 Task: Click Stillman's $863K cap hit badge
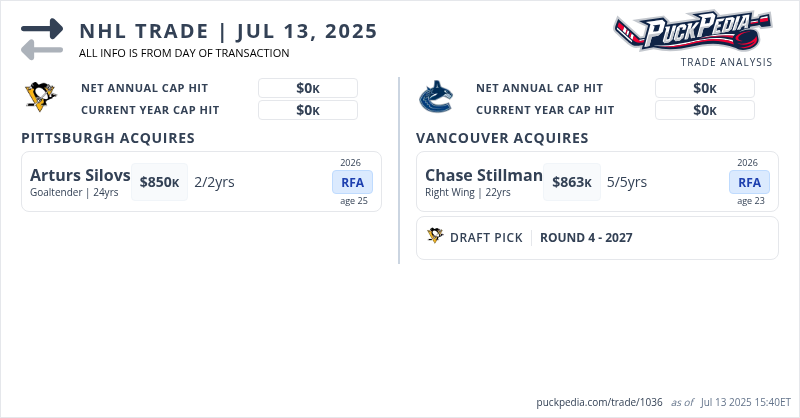point(571,182)
